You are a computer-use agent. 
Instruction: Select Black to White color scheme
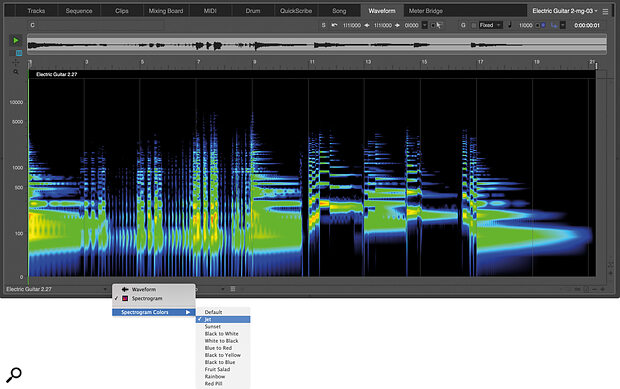point(223,334)
